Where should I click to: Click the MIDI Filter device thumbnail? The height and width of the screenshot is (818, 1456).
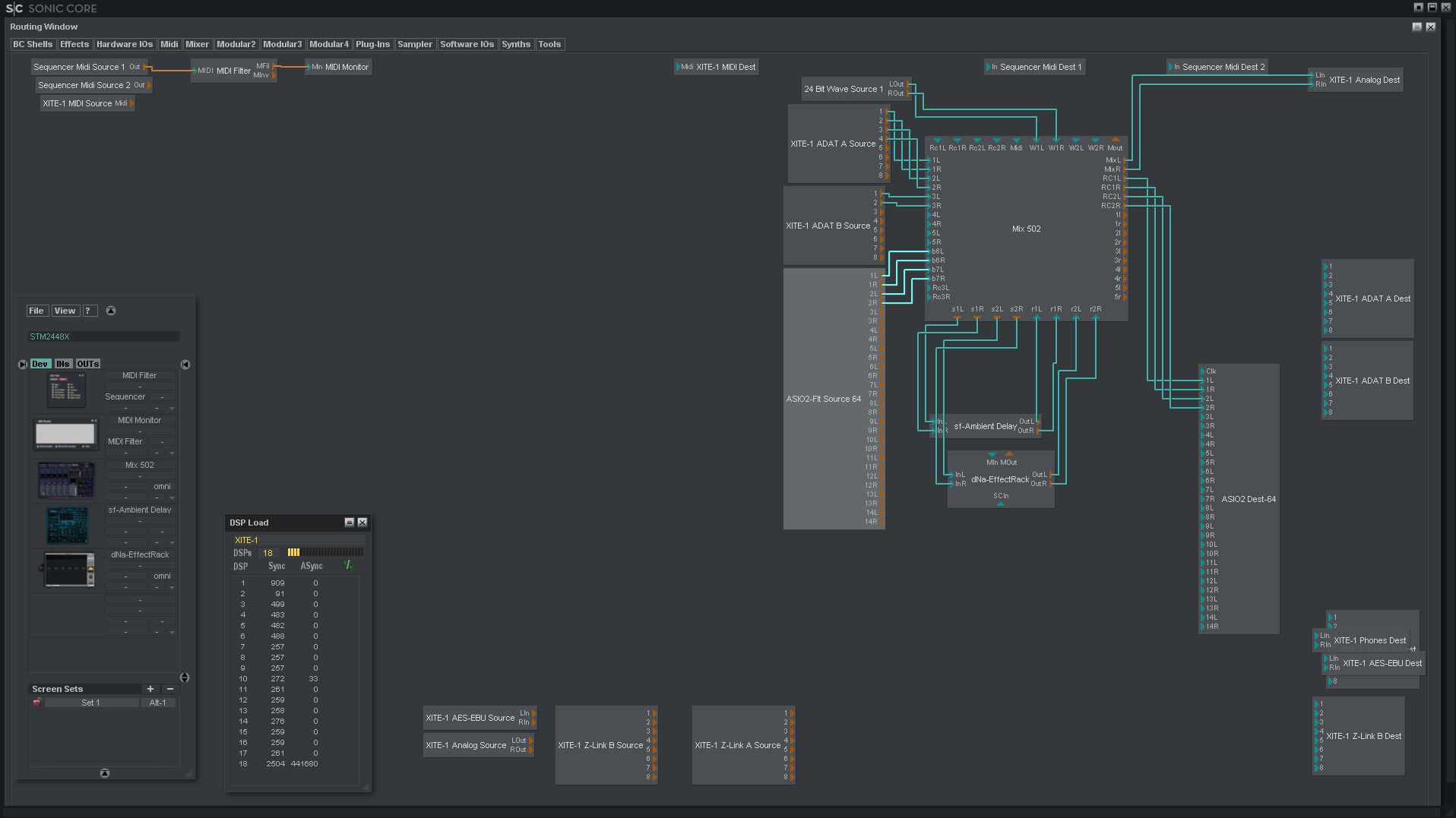pos(67,390)
